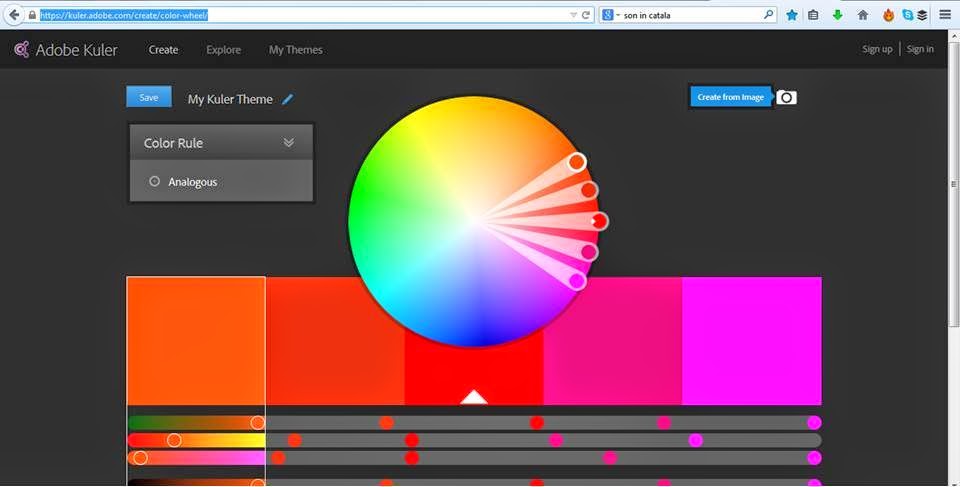Image resolution: width=960 pixels, height=487 pixels.
Task: Click the padlock icon in address bar
Action: (32, 15)
